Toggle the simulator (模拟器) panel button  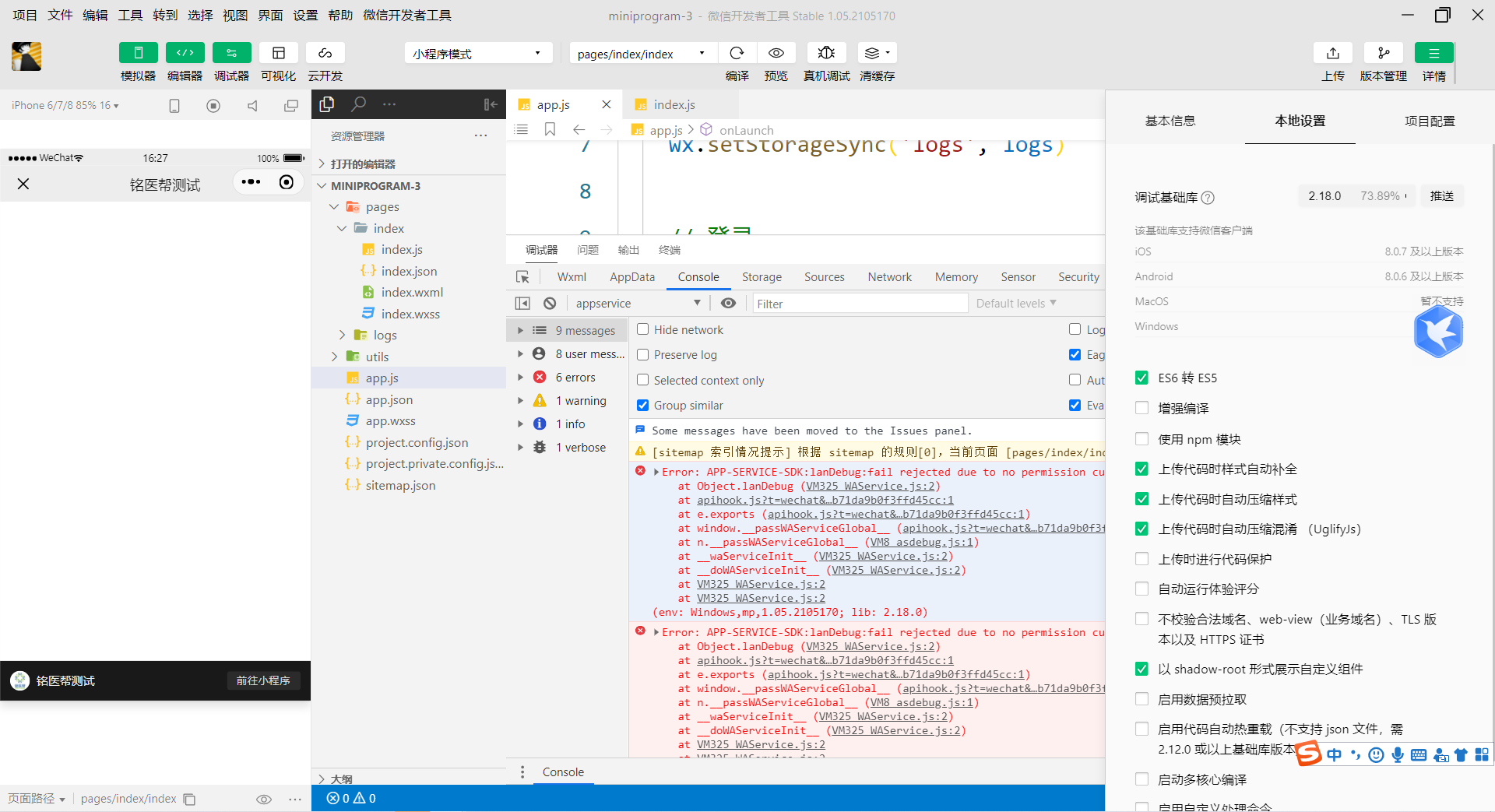[138, 53]
